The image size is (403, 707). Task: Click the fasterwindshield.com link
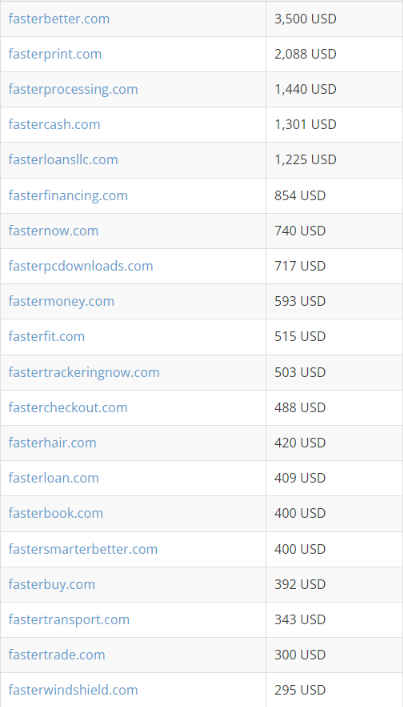73,690
